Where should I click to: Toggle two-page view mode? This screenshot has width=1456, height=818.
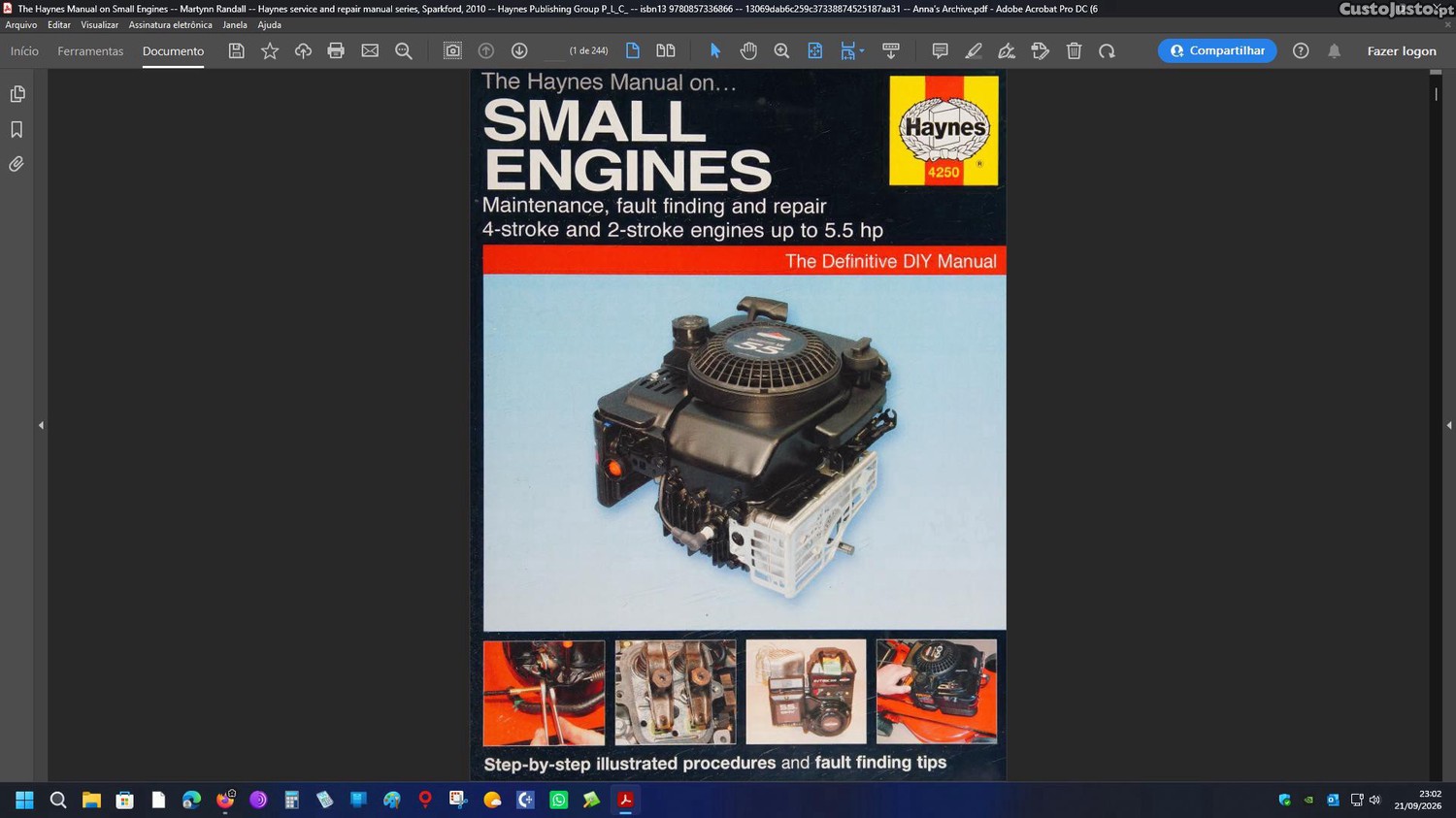(x=666, y=50)
